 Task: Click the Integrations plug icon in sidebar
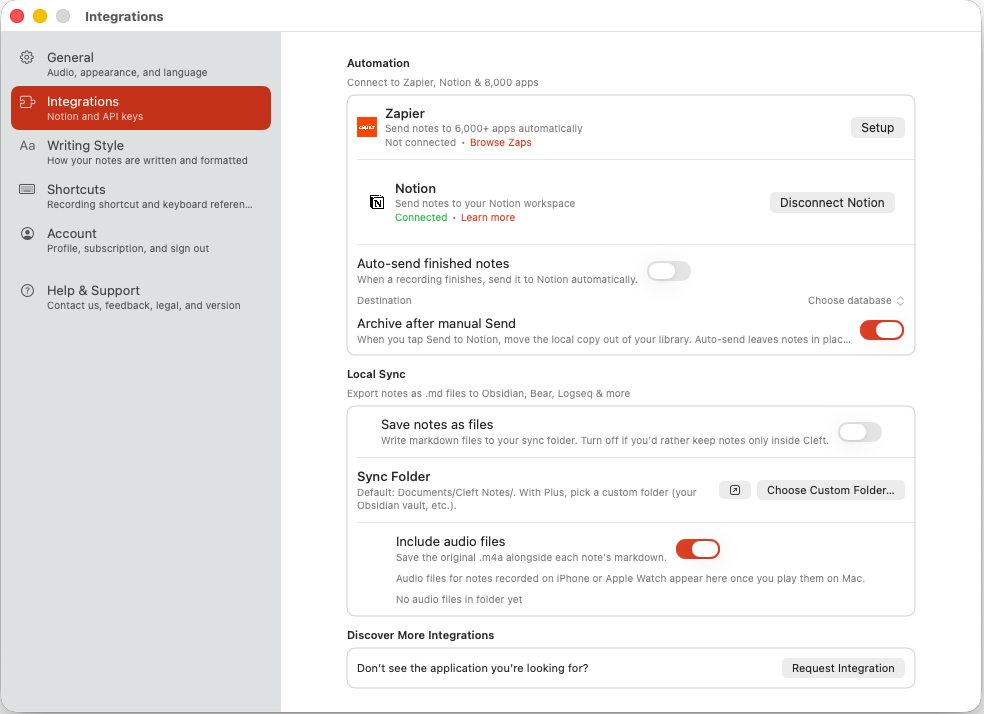pos(27,102)
